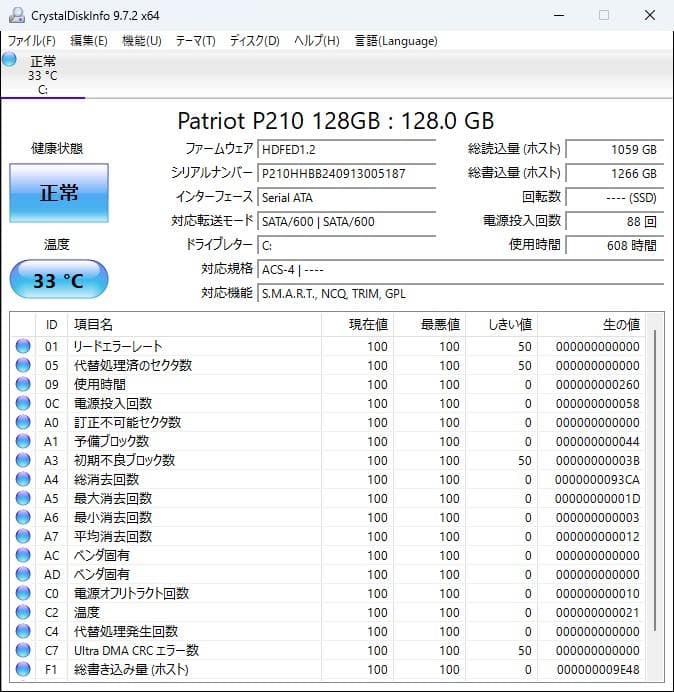Screen dimensions: 674x692
Task: Click status orb for A5 最大消去回数
Action: [x=23, y=498]
